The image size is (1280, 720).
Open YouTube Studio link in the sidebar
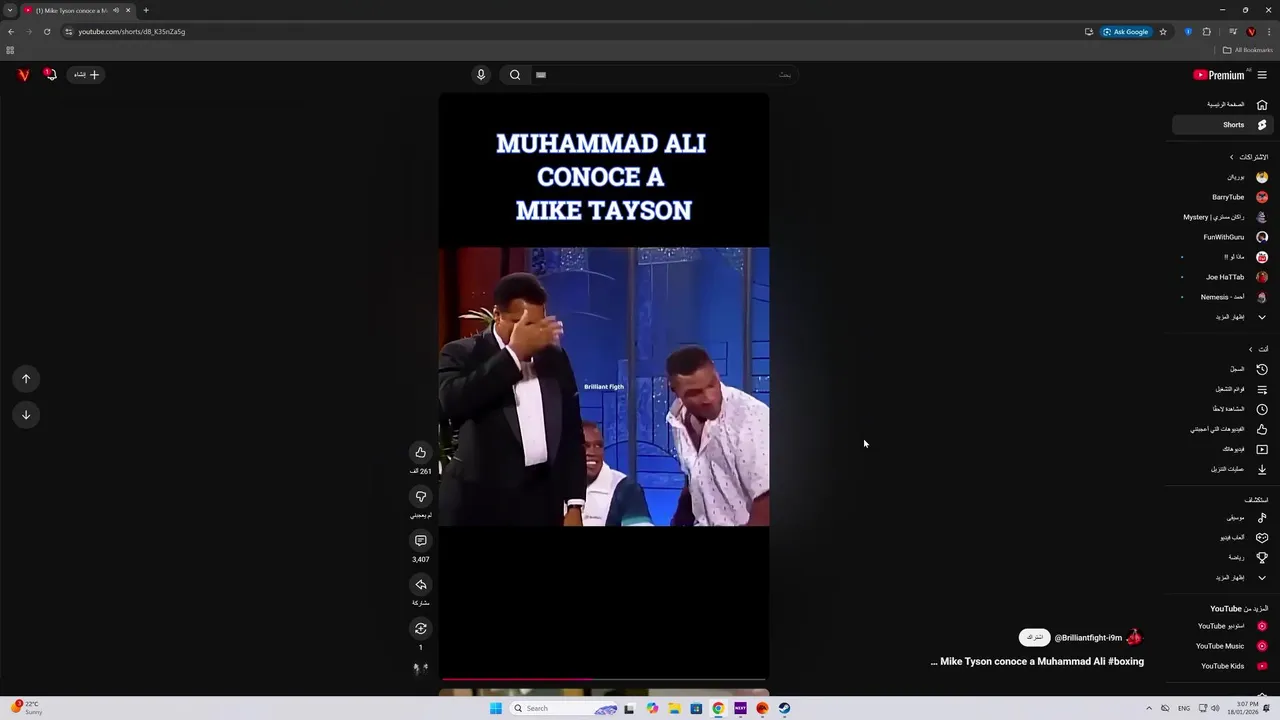tap(1222, 626)
